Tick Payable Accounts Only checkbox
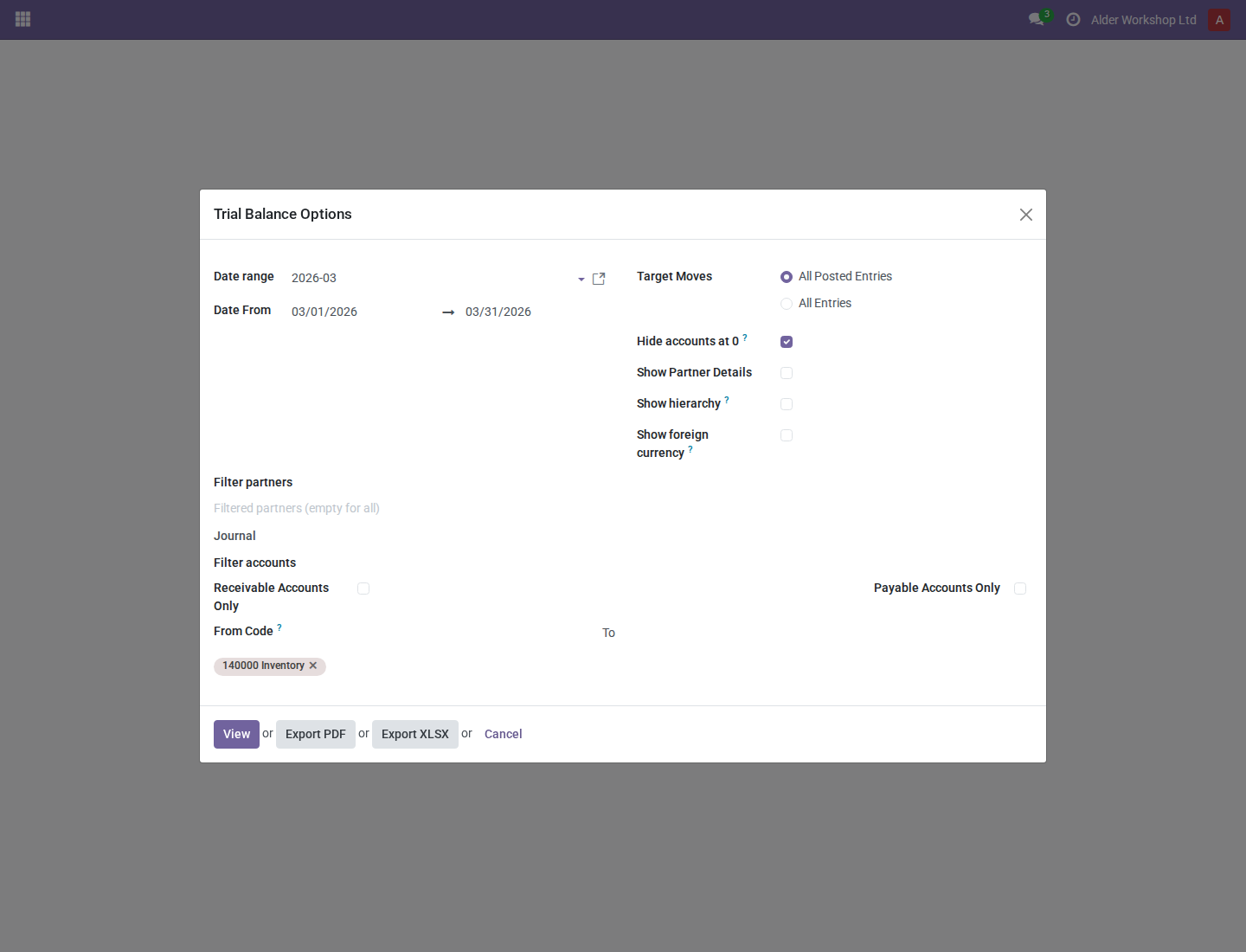This screenshot has height=952, width=1246. [1020, 589]
